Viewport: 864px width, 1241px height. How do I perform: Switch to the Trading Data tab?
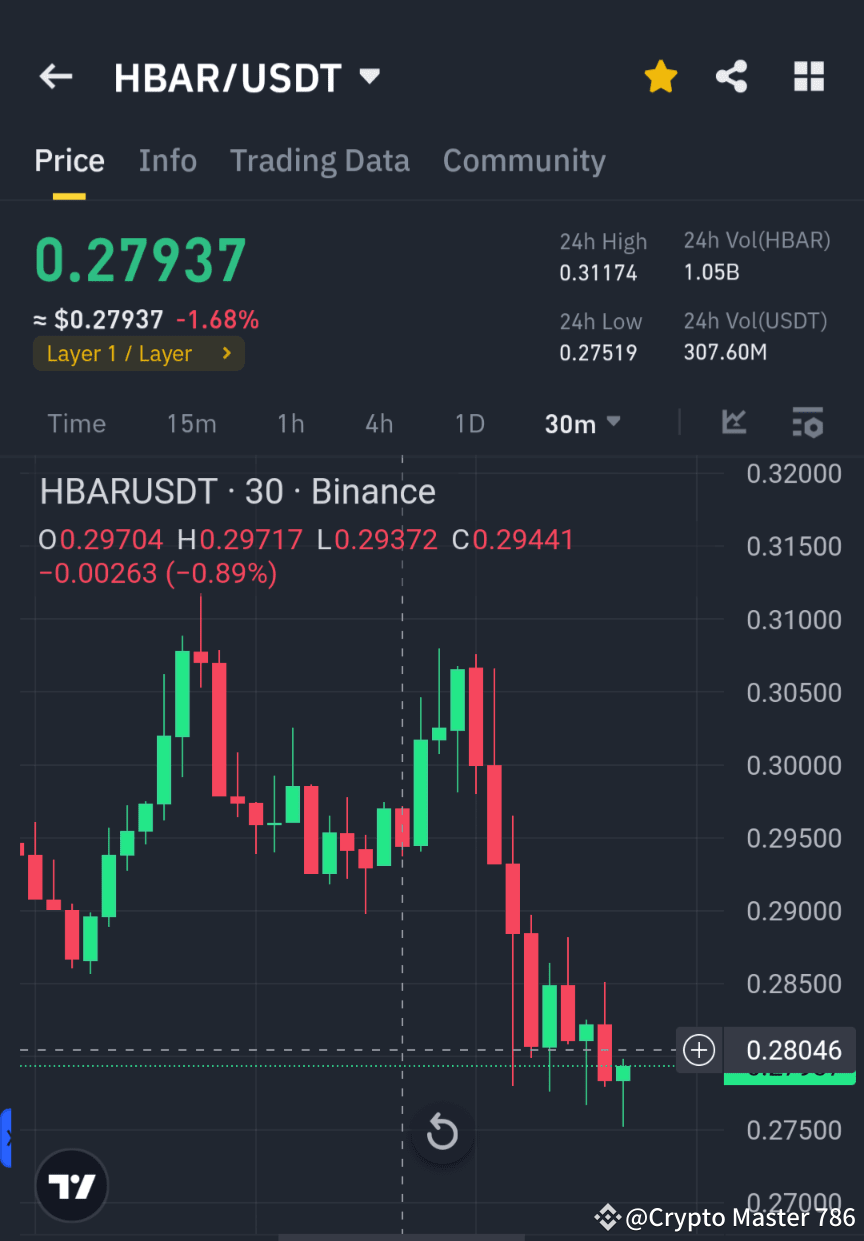[320, 160]
